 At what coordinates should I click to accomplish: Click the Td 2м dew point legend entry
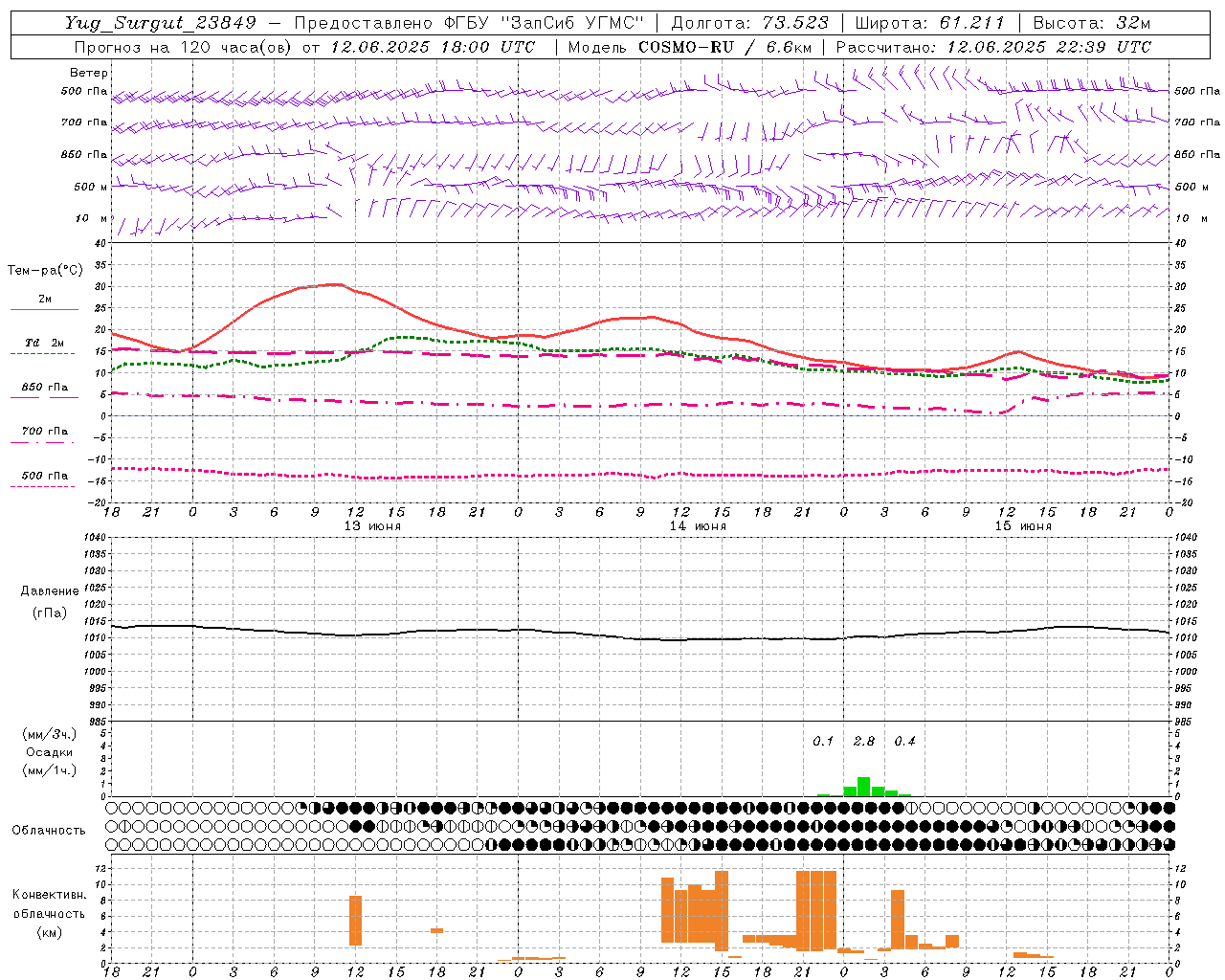[x=44, y=343]
